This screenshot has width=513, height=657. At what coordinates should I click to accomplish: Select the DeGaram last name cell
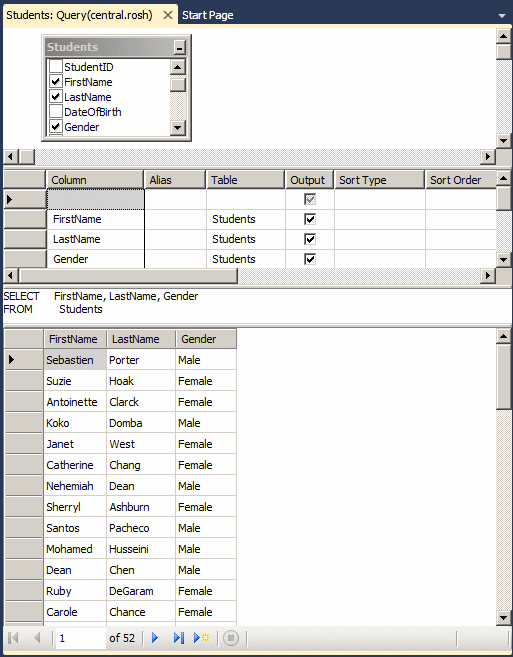141,591
